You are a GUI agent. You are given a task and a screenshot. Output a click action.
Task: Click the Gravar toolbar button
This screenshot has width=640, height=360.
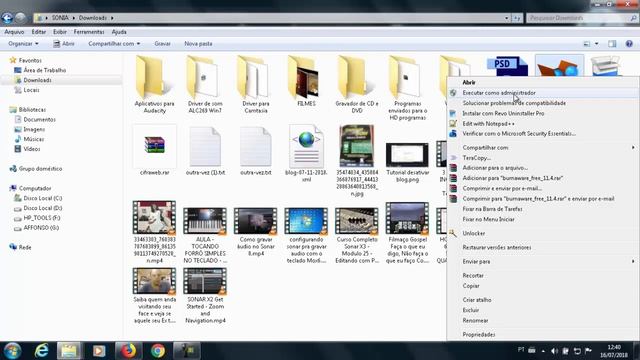coord(162,44)
